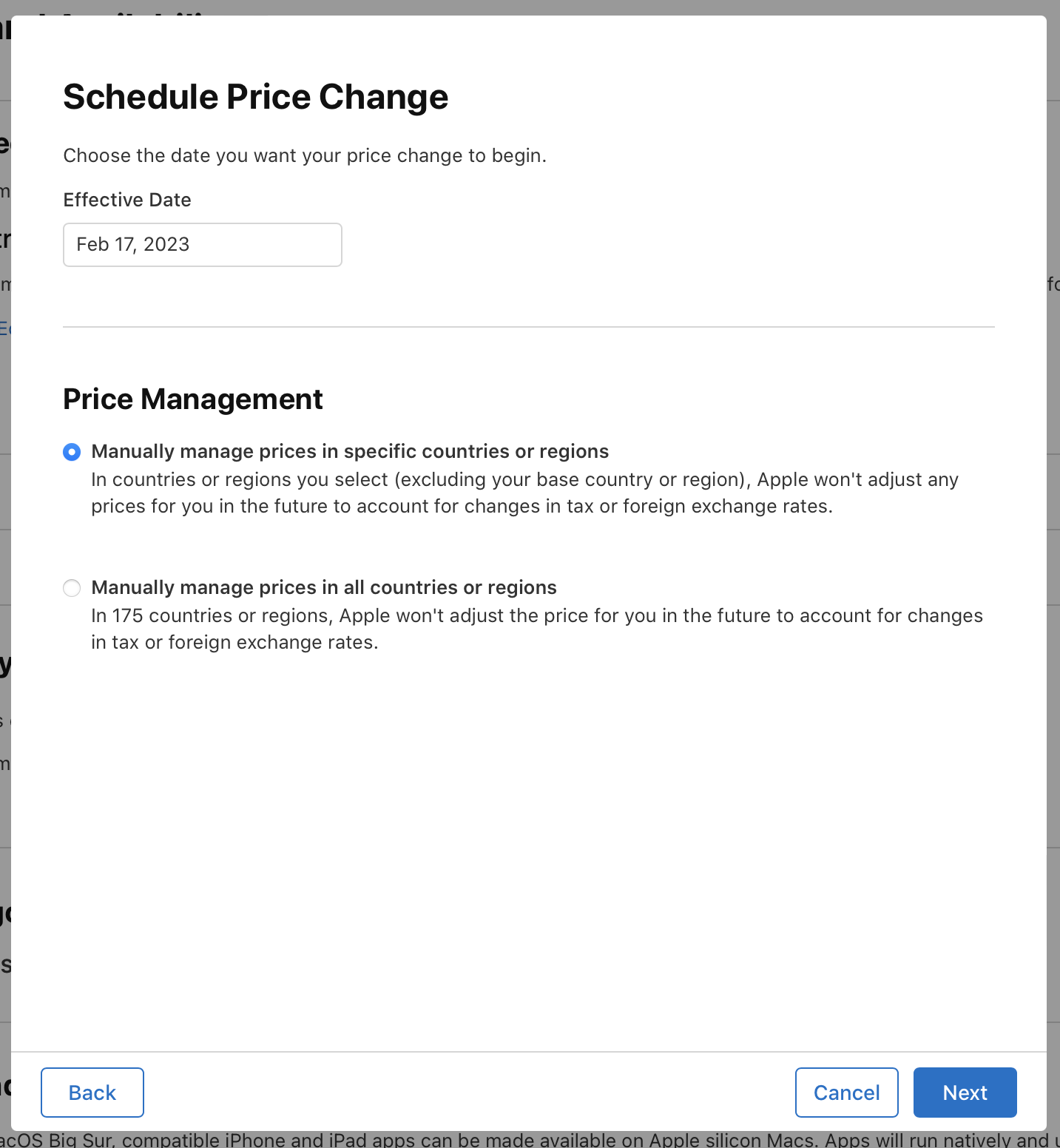Select the specific countries option label text
This screenshot has height=1148, width=1060.
pos(349,451)
